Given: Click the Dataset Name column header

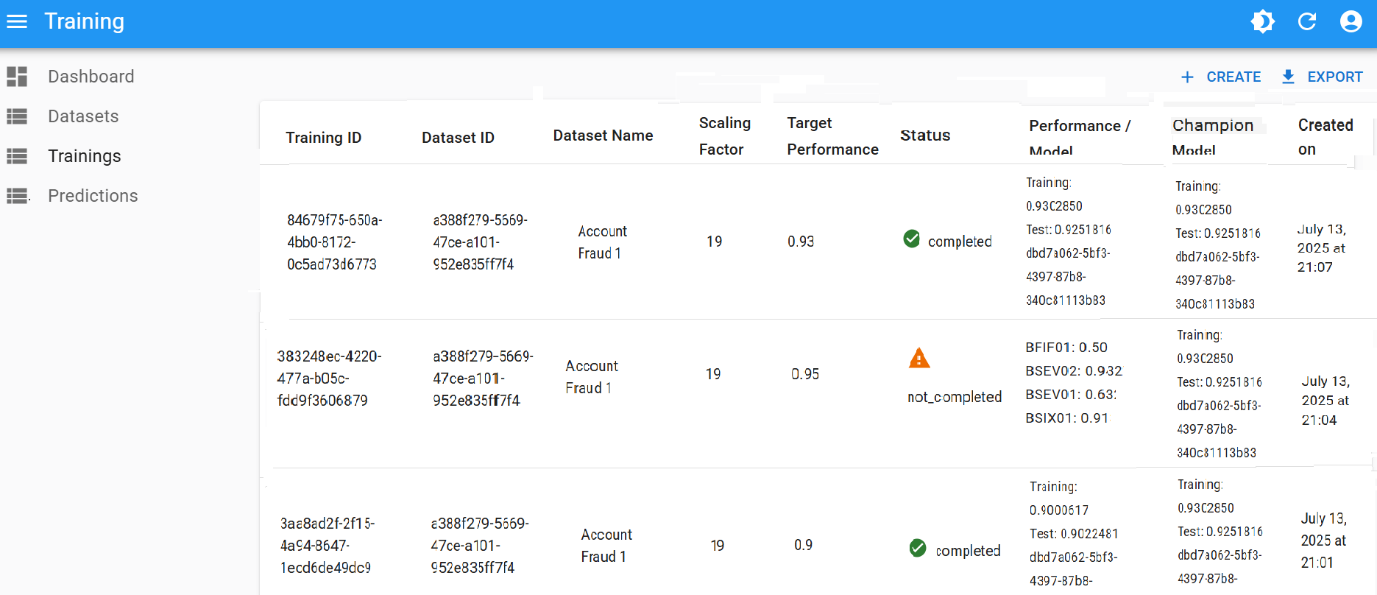Looking at the screenshot, I should pyautogui.click(x=603, y=136).
